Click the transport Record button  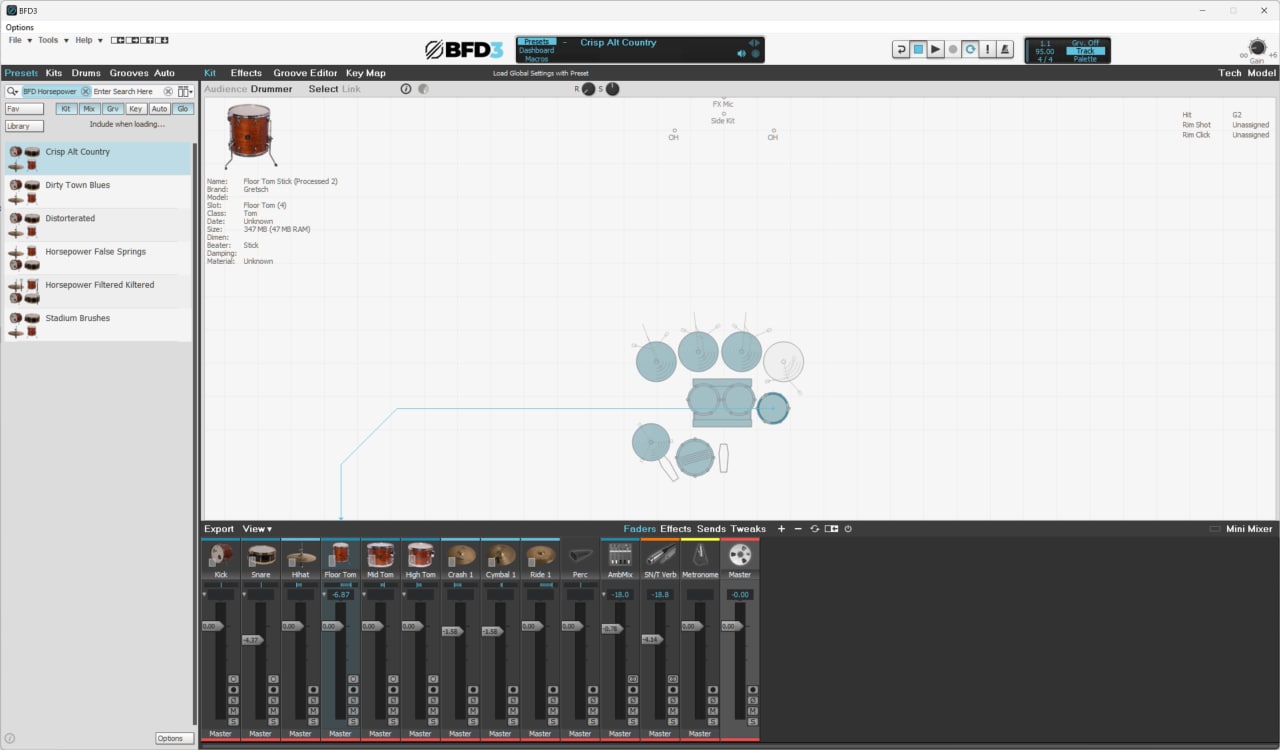coord(953,49)
